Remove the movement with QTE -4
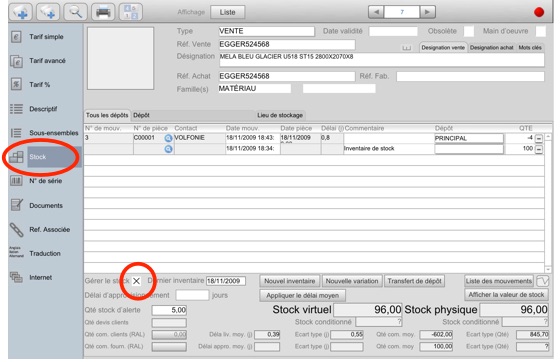Viewport: 560px width, 362px height. (539, 138)
